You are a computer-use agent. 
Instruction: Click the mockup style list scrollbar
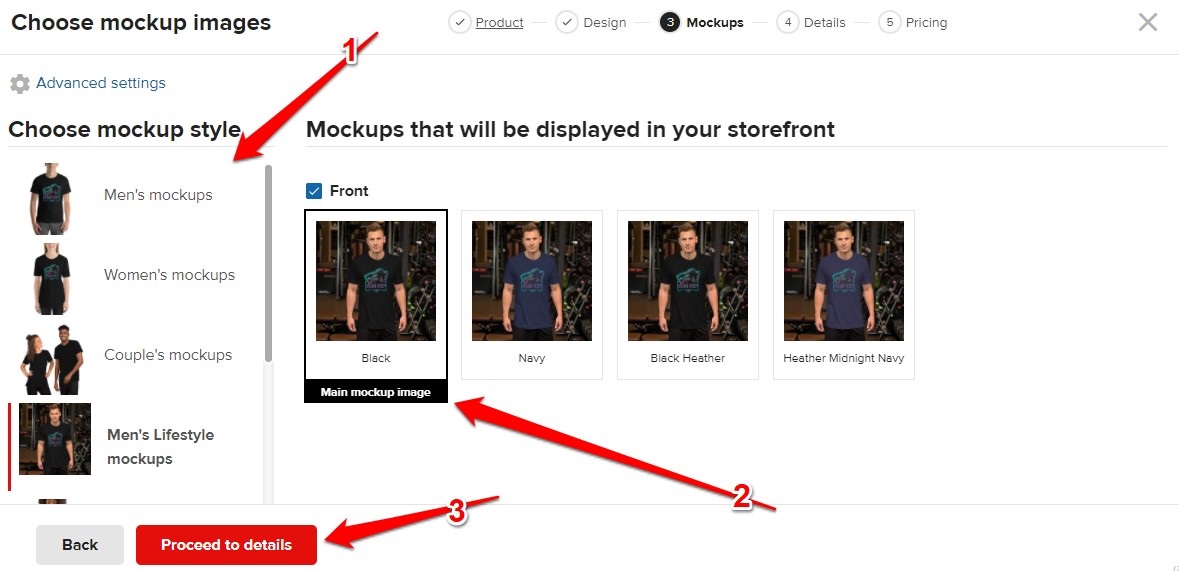pyautogui.click(x=268, y=263)
